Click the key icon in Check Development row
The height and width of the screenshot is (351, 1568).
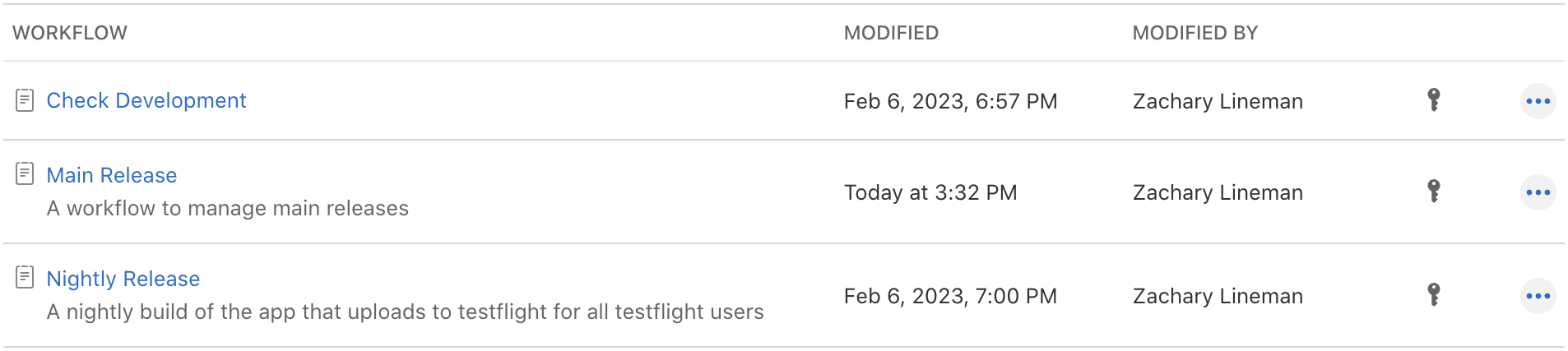pos(1433,99)
